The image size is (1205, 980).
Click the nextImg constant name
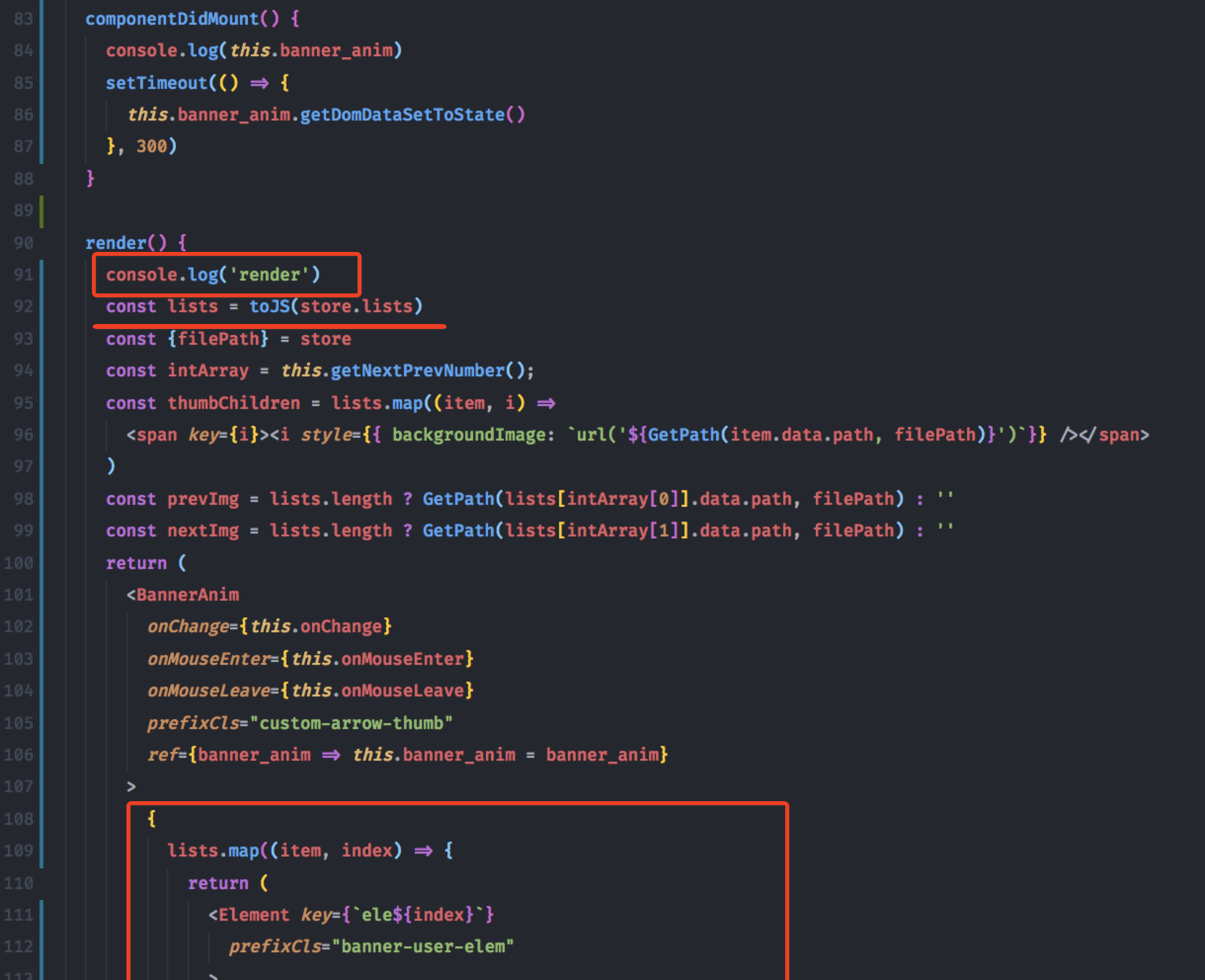[x=202, y=531]
